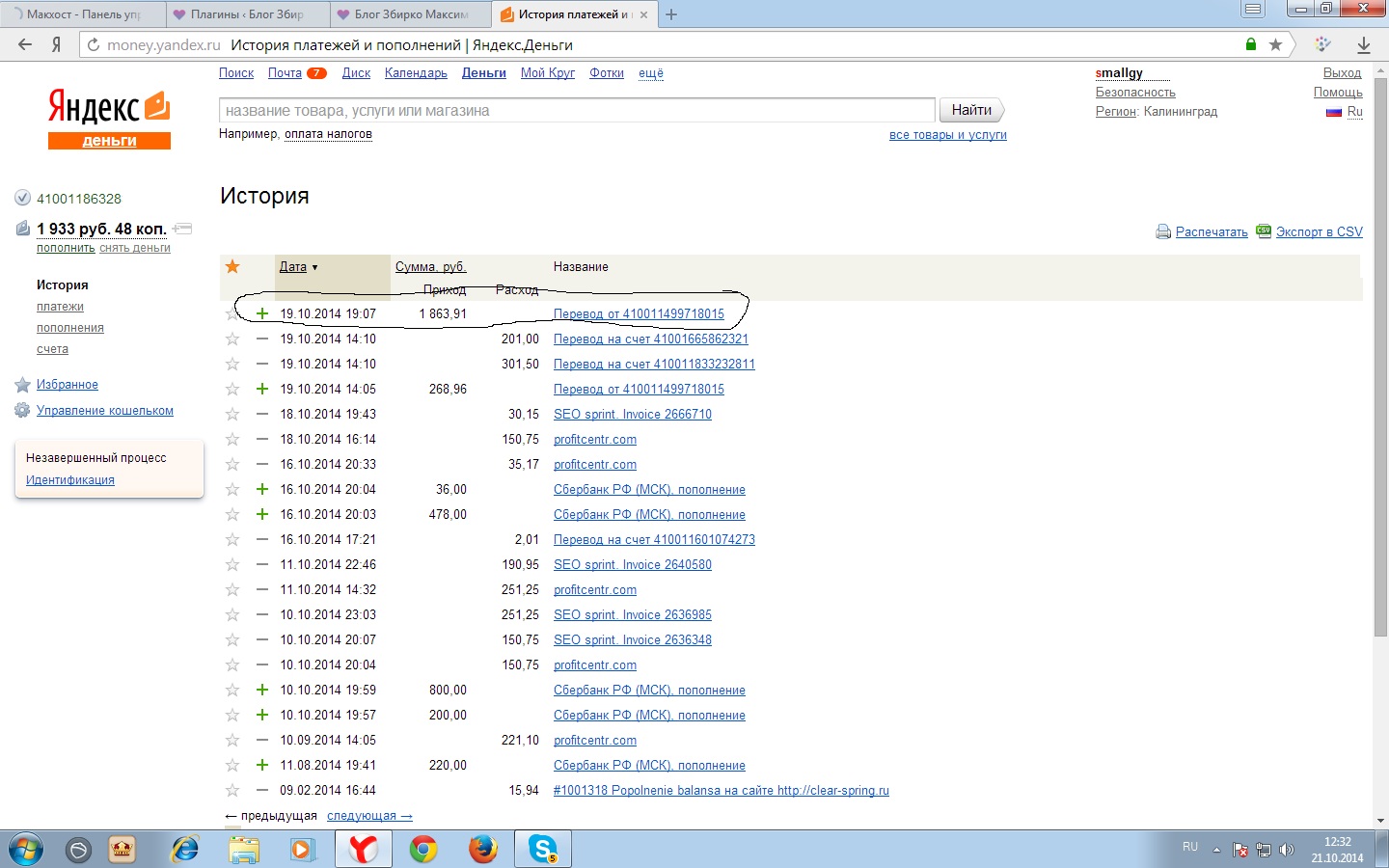The height and width of the screenshot is (868, 1389).
Task: Open the browser tab list menu button
Action: [x=1252, y=9]
